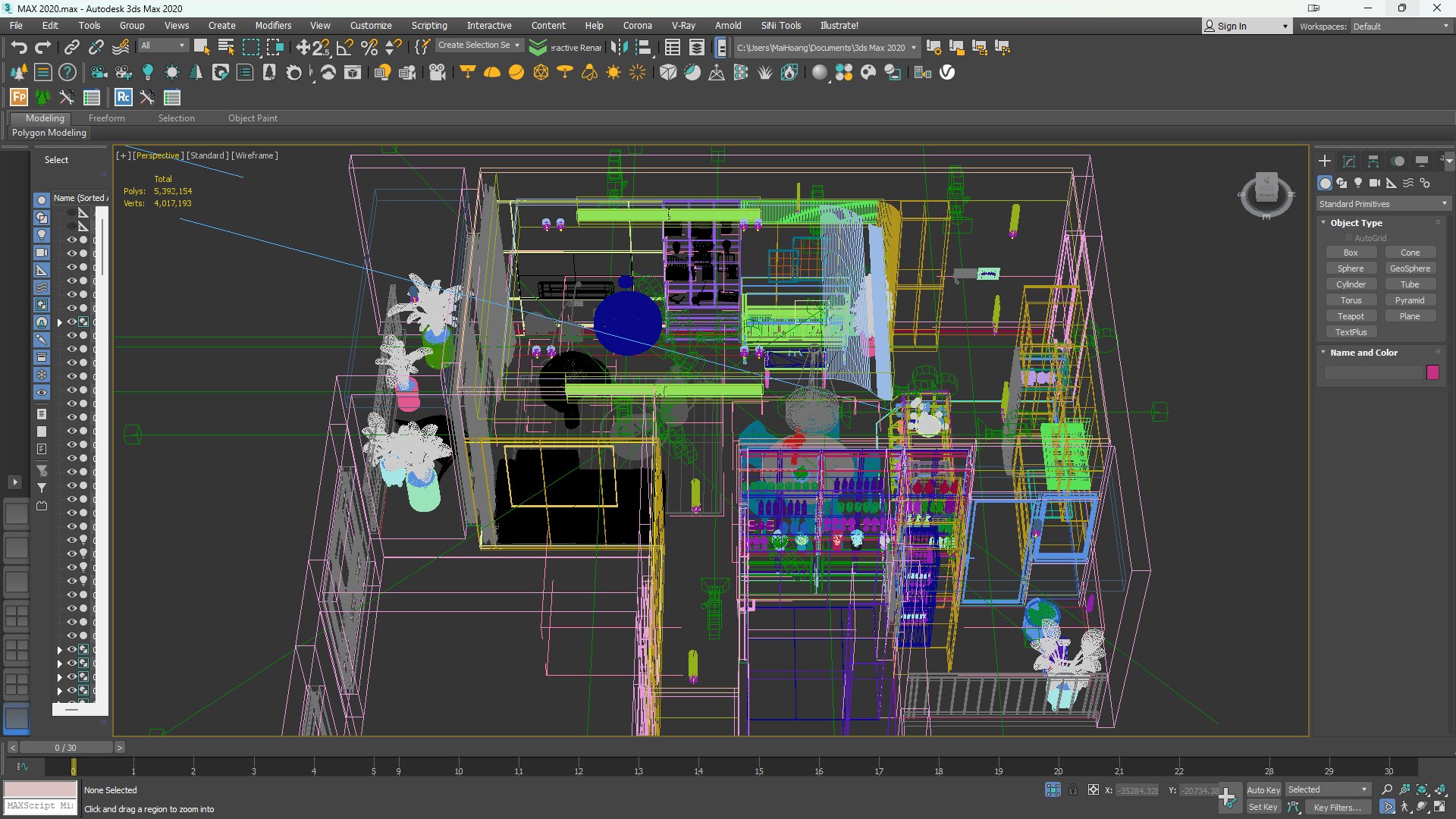Enable the AutoGrid checkbox
1456x819 pixels.
(1350, 238)
